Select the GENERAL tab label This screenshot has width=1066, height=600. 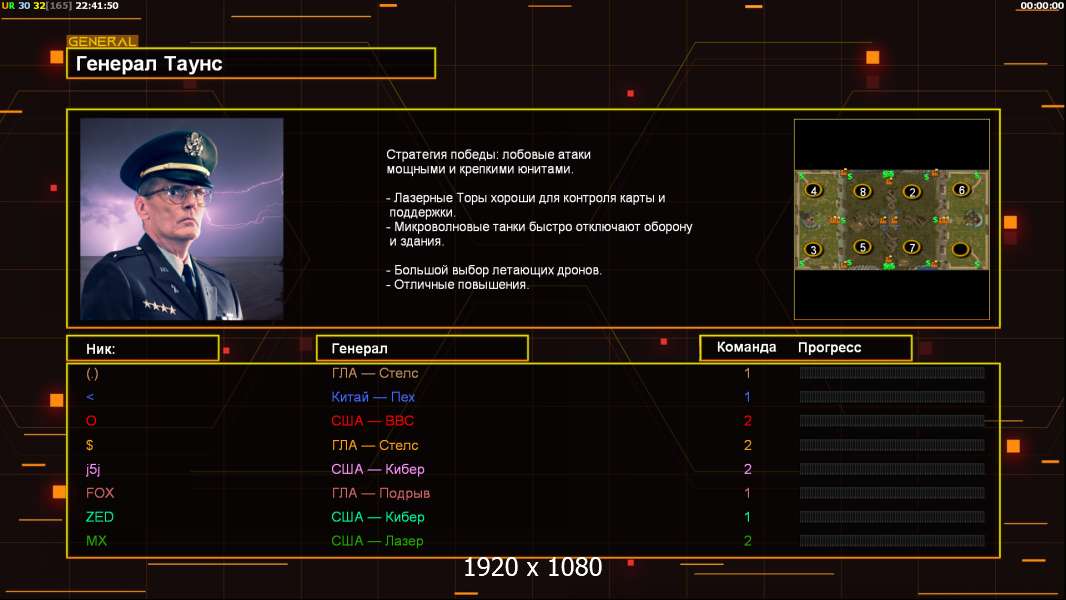coord(102,41)
